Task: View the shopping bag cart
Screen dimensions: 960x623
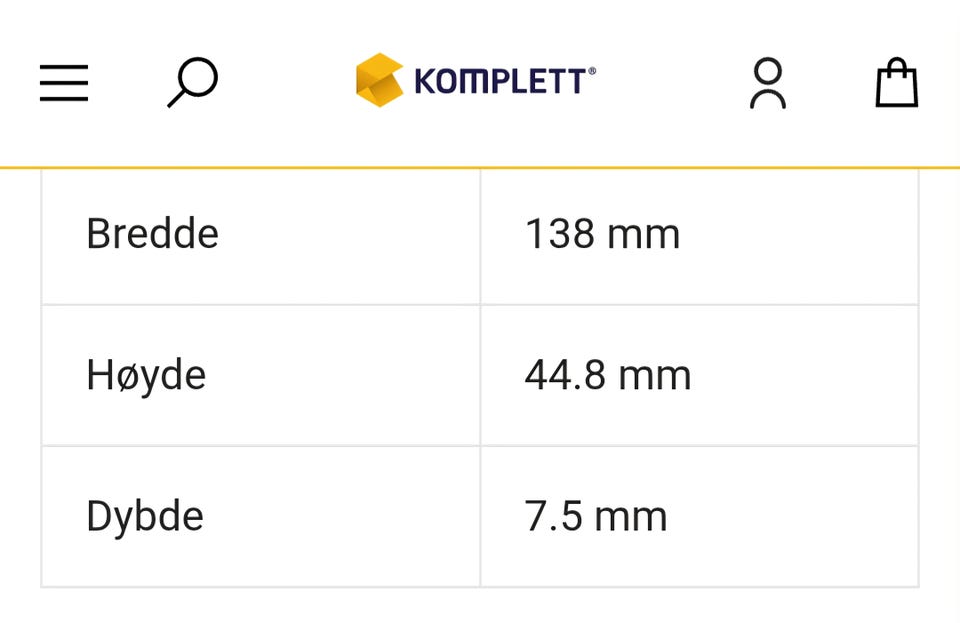Action: point(896,83)
